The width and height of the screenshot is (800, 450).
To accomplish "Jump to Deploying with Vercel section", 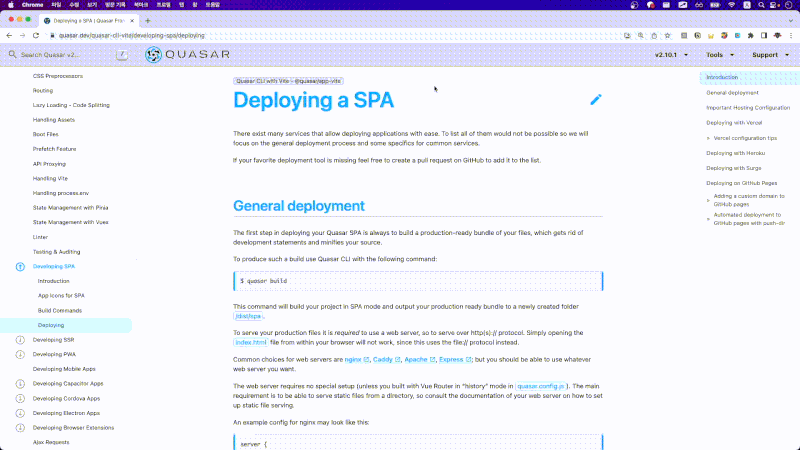I will point(734,123).
